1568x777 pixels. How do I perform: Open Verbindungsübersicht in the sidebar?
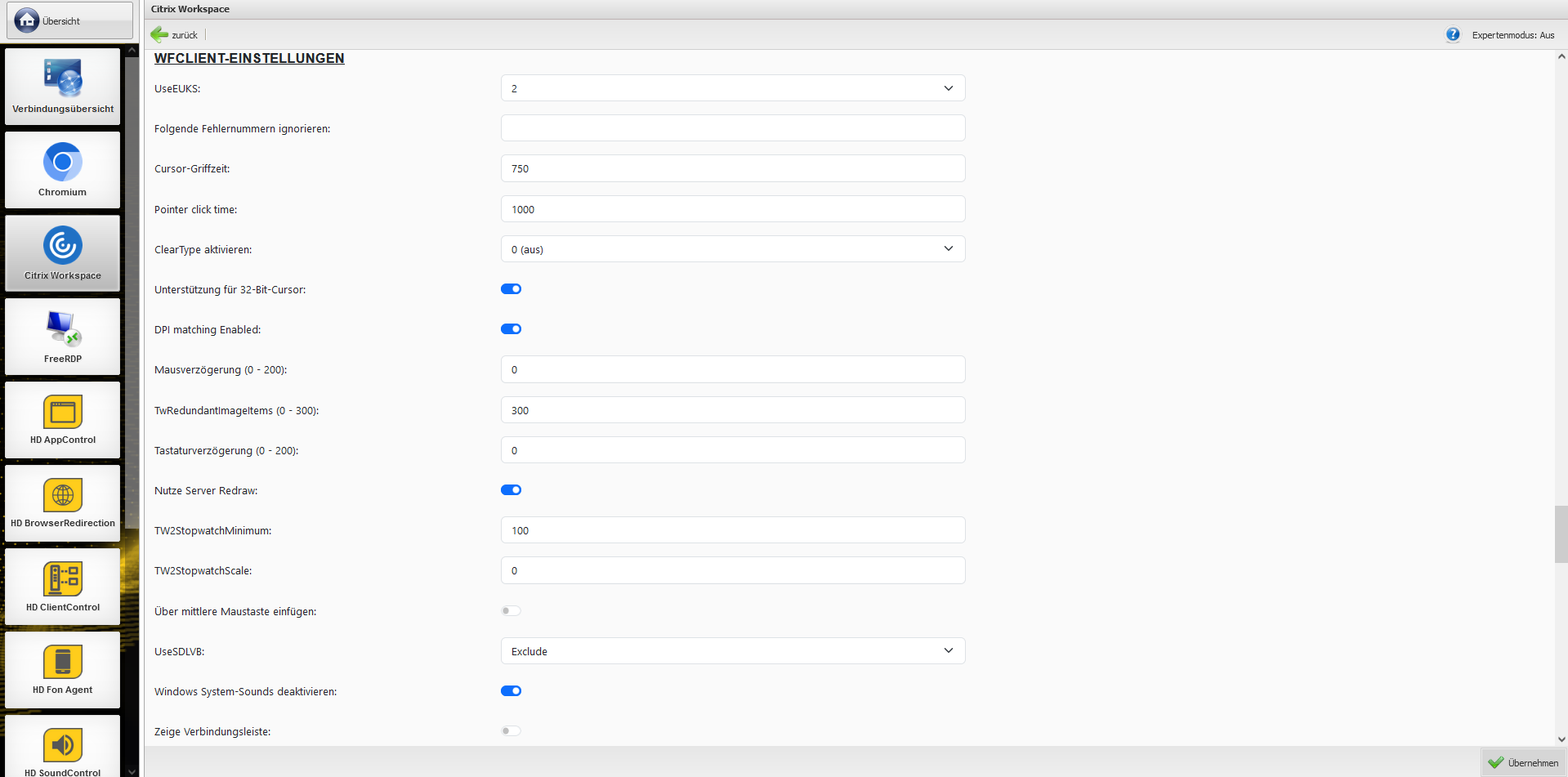63,87
